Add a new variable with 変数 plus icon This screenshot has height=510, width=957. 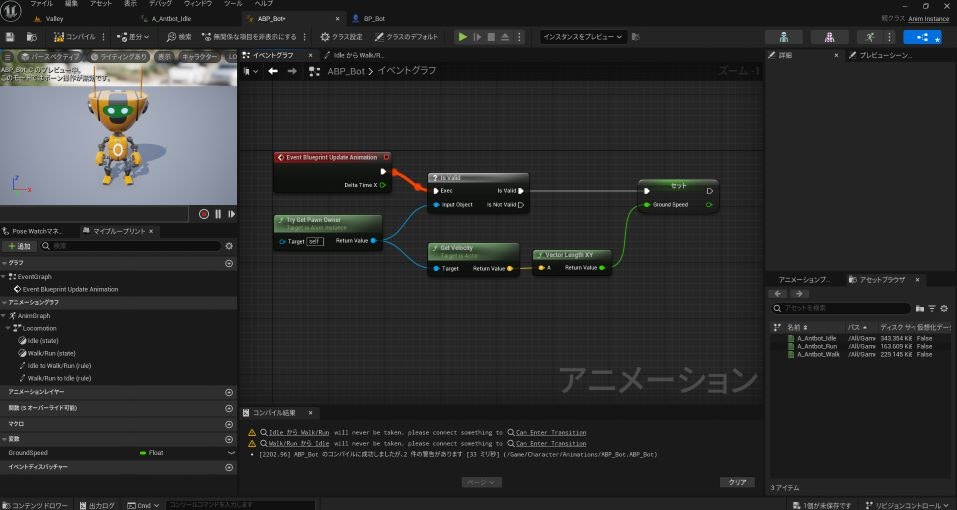click(x=229, y=439)
